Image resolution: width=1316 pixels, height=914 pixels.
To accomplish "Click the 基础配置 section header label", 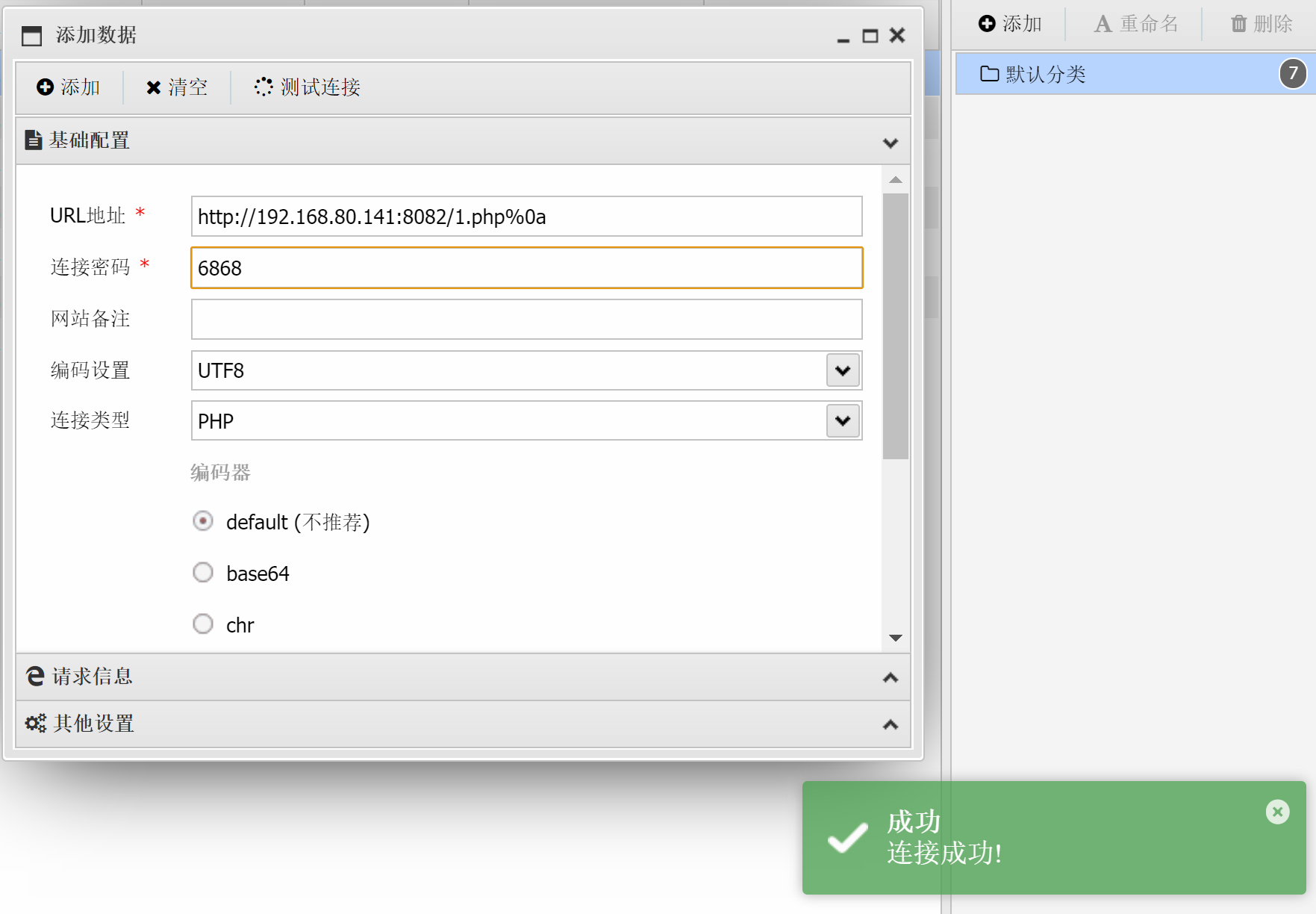I will pyautogui.click(x=90, y=140).
